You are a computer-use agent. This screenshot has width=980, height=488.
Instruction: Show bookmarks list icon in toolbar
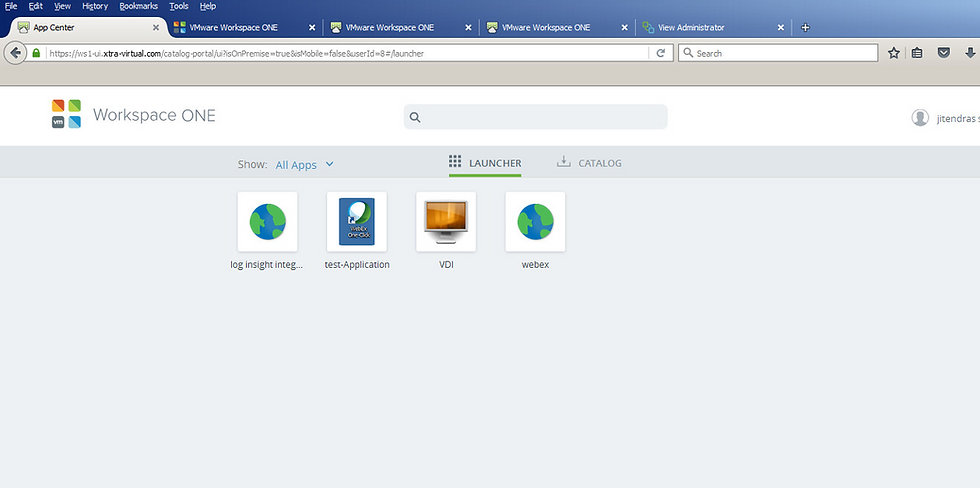tap(917, 53)
